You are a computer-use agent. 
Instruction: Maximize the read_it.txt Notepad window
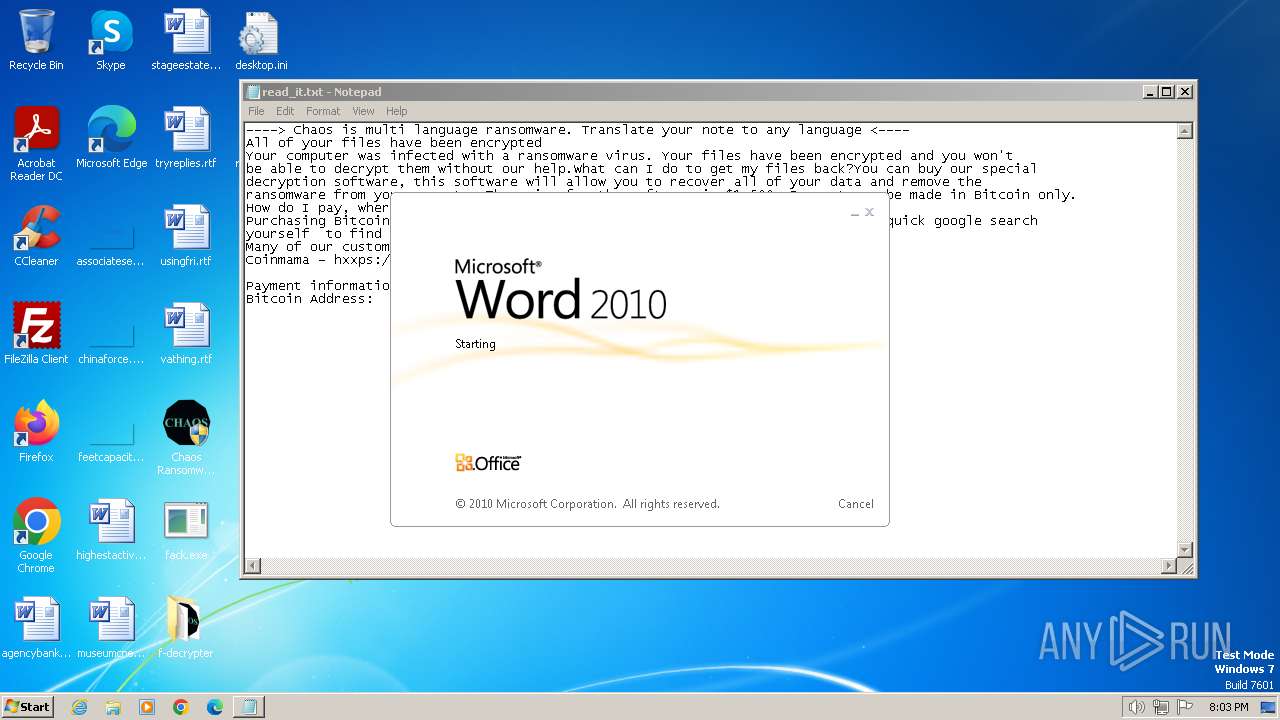(1167, 91)
